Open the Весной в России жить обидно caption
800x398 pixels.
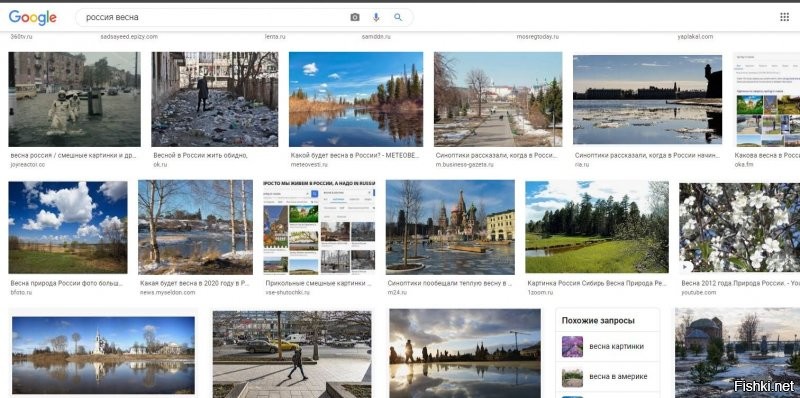point(201,155)
